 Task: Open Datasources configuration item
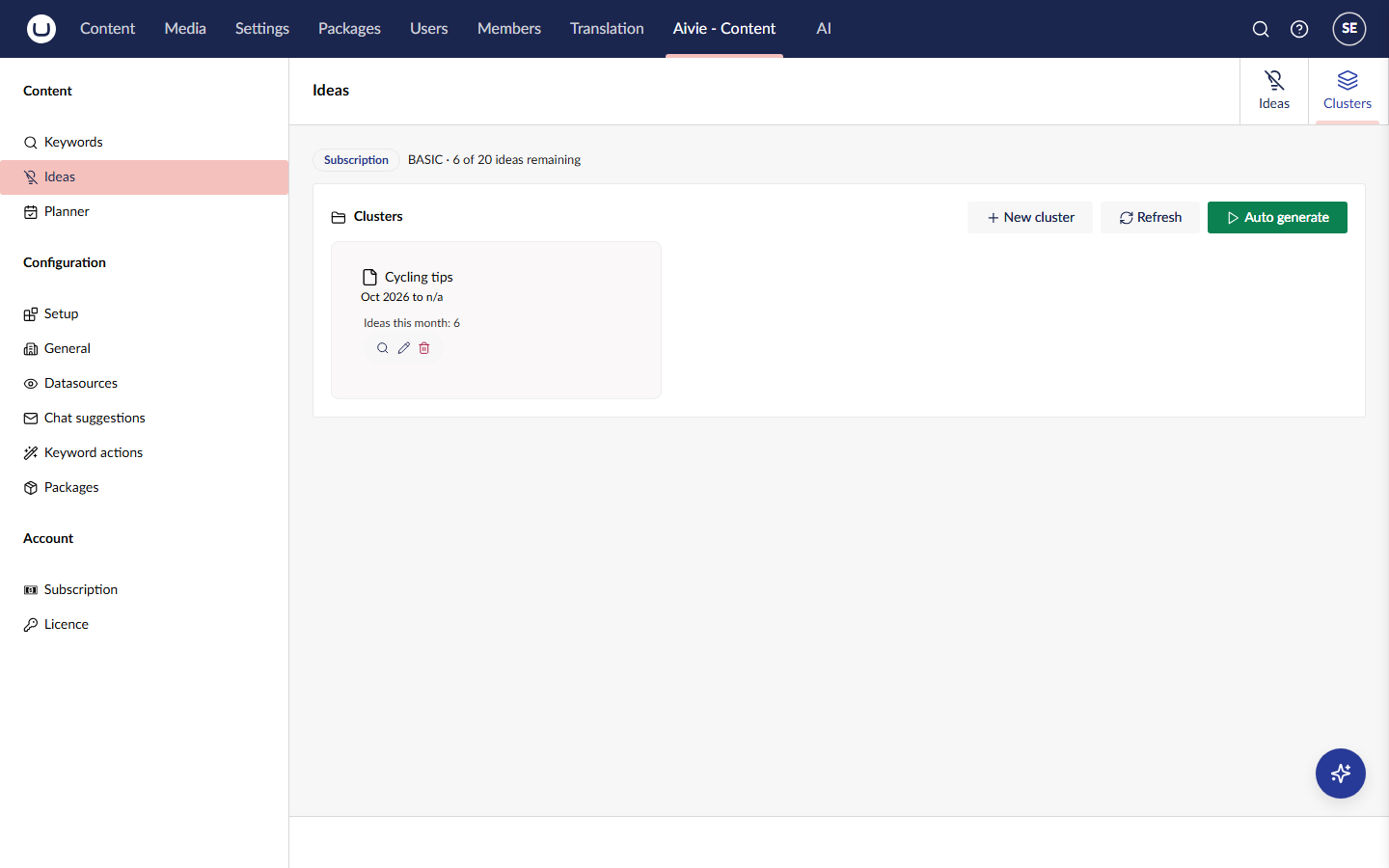coord(145,383)
